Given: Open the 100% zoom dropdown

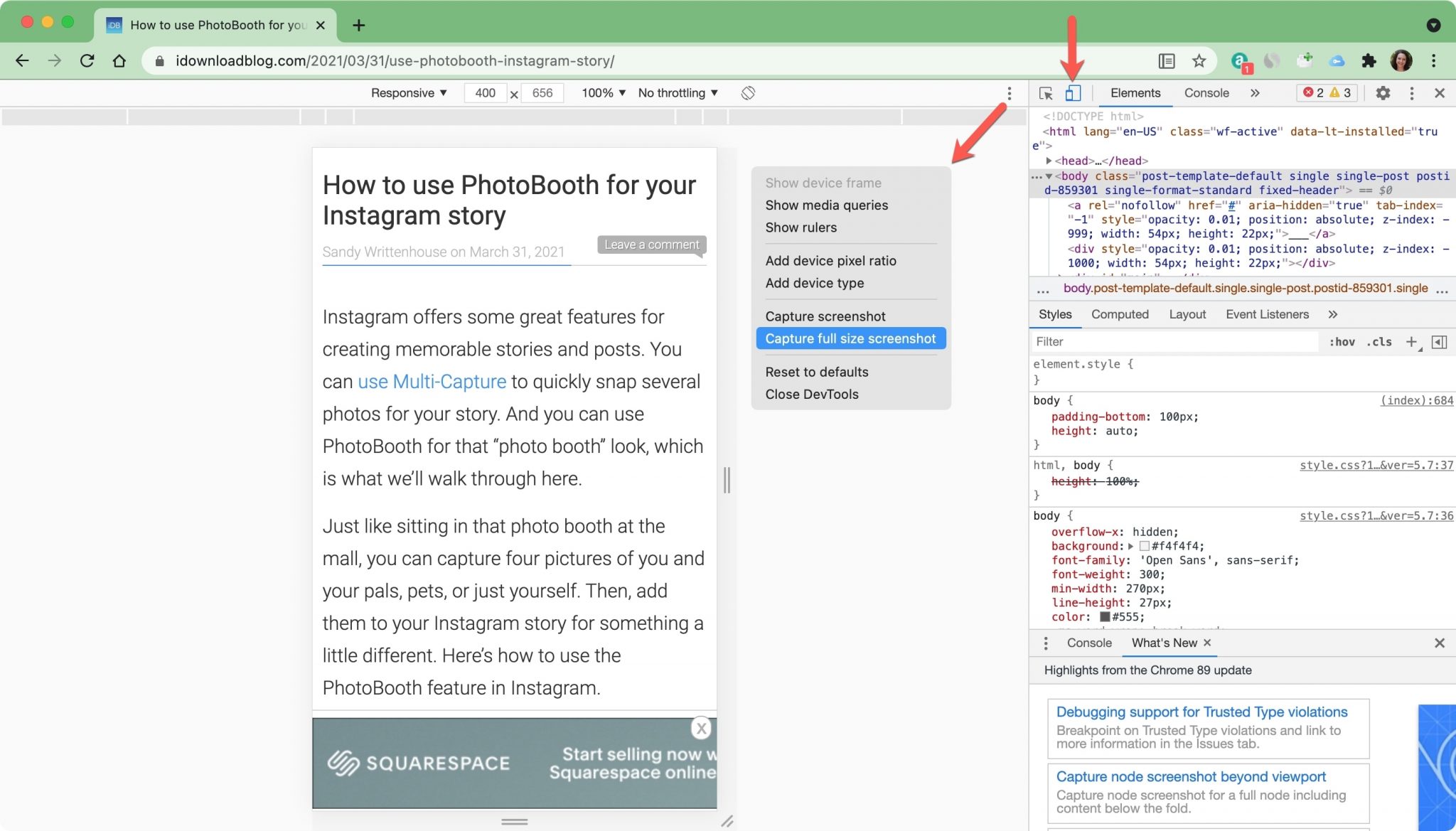Looking at the screenshot, I should pyautogui.click(x=604, y=93).
